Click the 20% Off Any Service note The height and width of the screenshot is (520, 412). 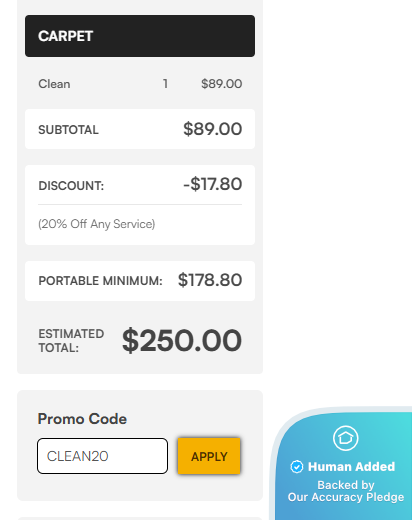[97, 224]
